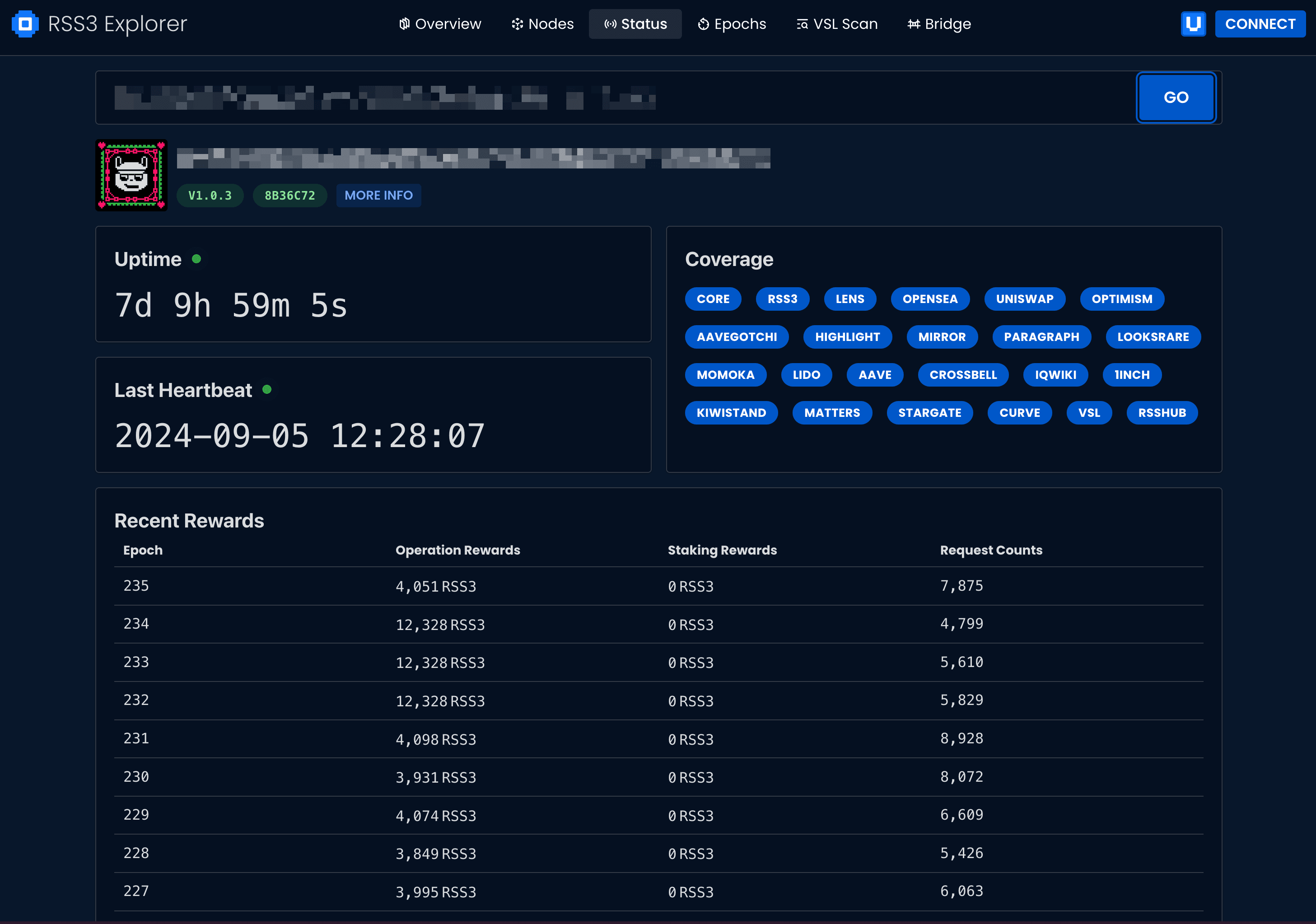Select the IQWIKI coverage tag
1316x924 pixels.
pyautogui.click(x=1055, y=375)
